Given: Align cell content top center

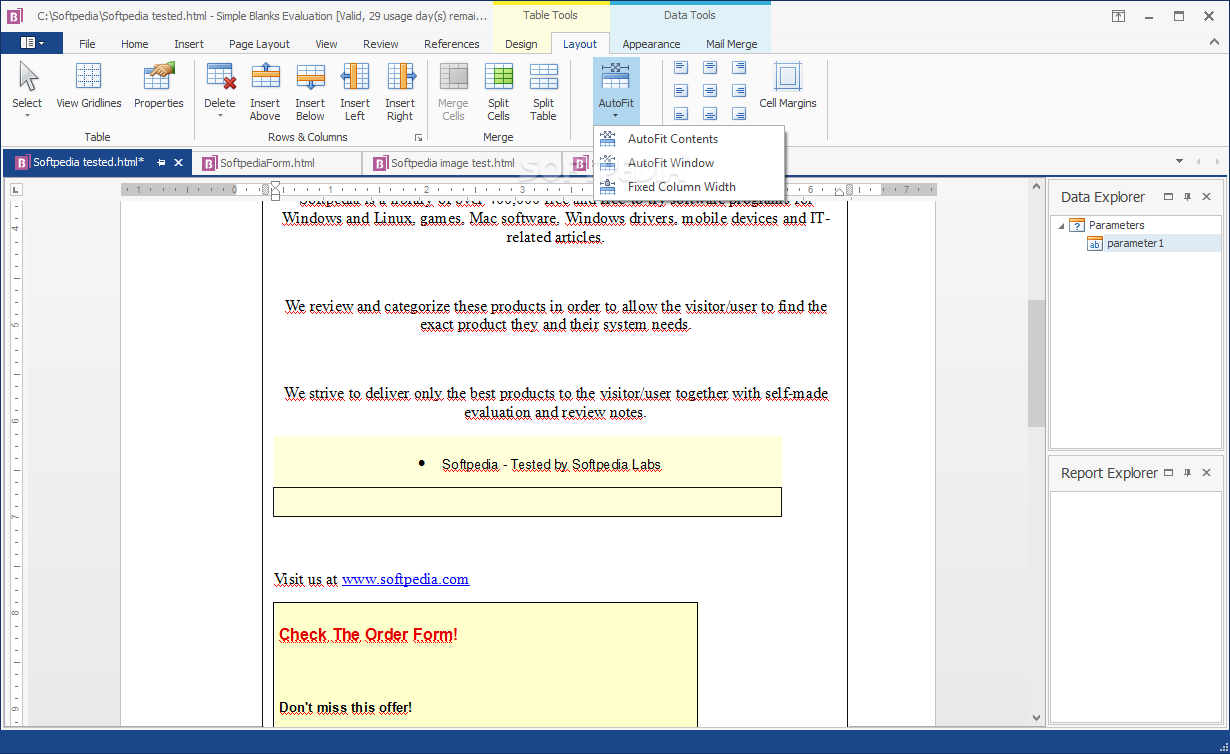Looking at the screenshot, I should click(x=710, y=67).
